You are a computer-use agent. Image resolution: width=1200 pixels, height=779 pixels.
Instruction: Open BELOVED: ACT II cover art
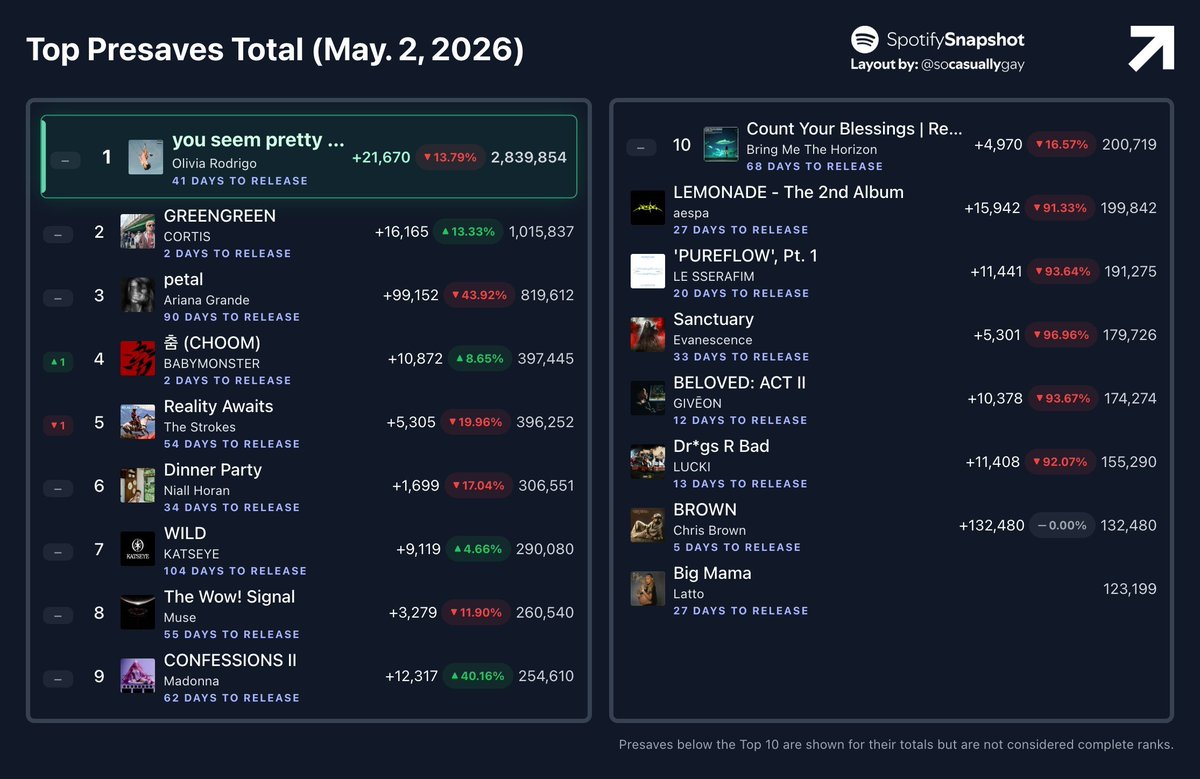(648, 398)
